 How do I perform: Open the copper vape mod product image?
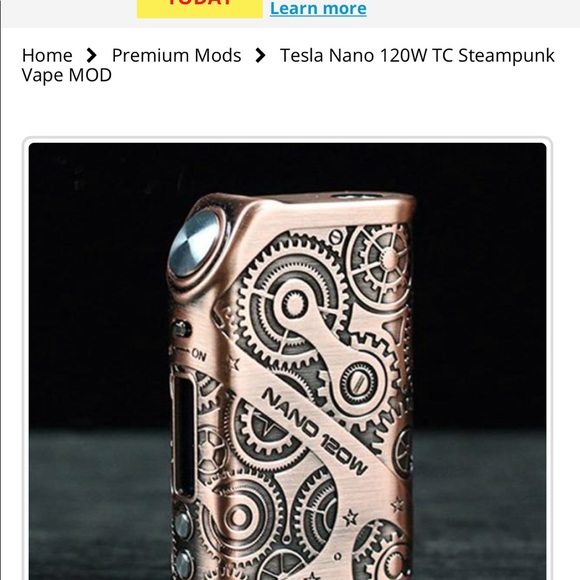pos(287,361)
